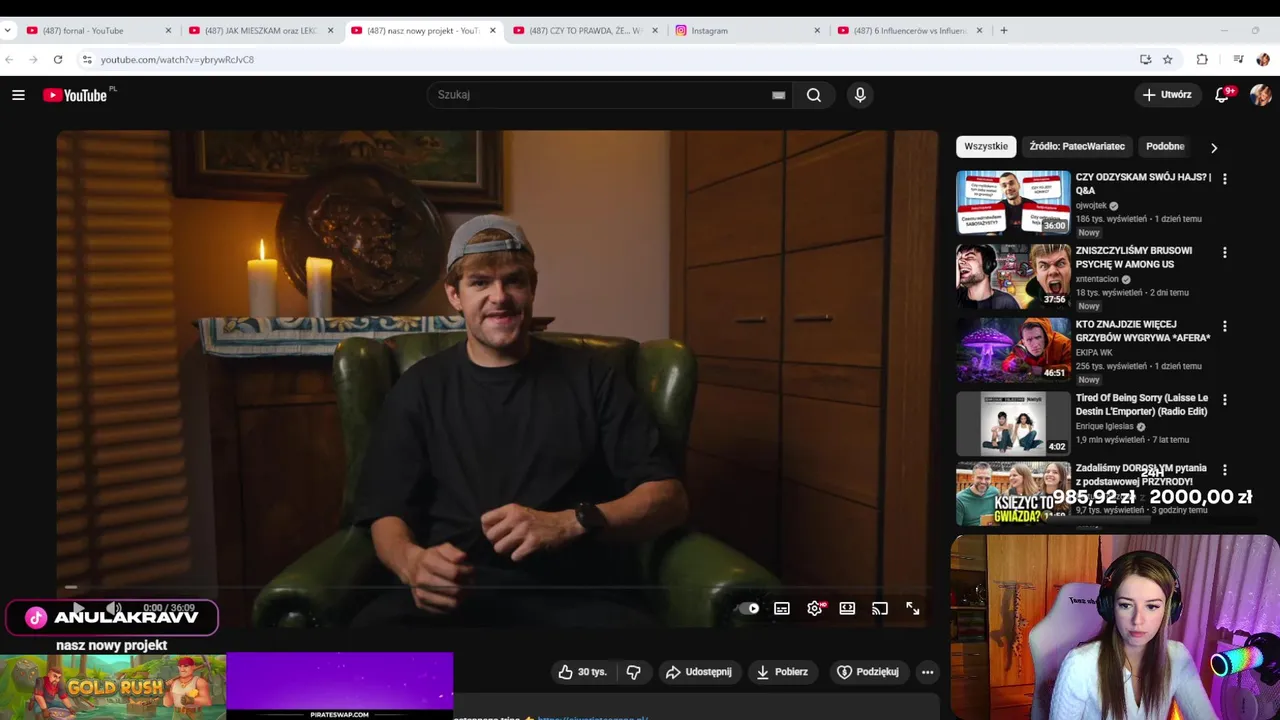Open the CZY ODZYSKAM SWÓJ HAJS thumbnail

tap(1013, 203)
